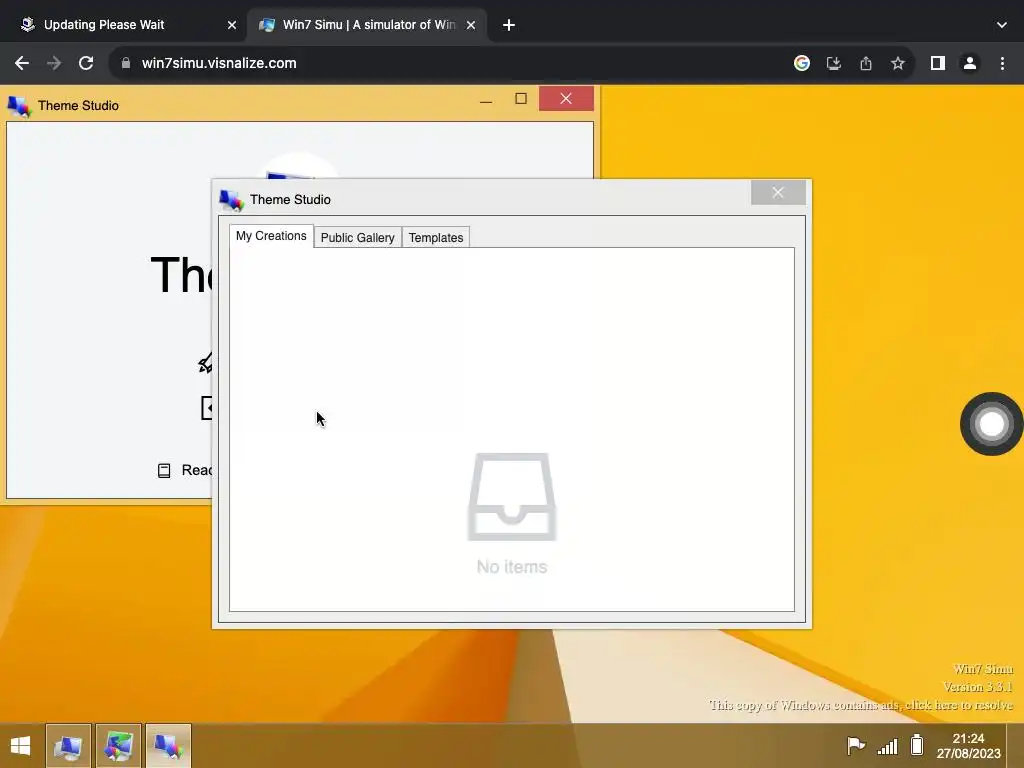The height and width of the screenshot is (768, 1024).
Task: Open a new browser tab
Action: (509, 25)
